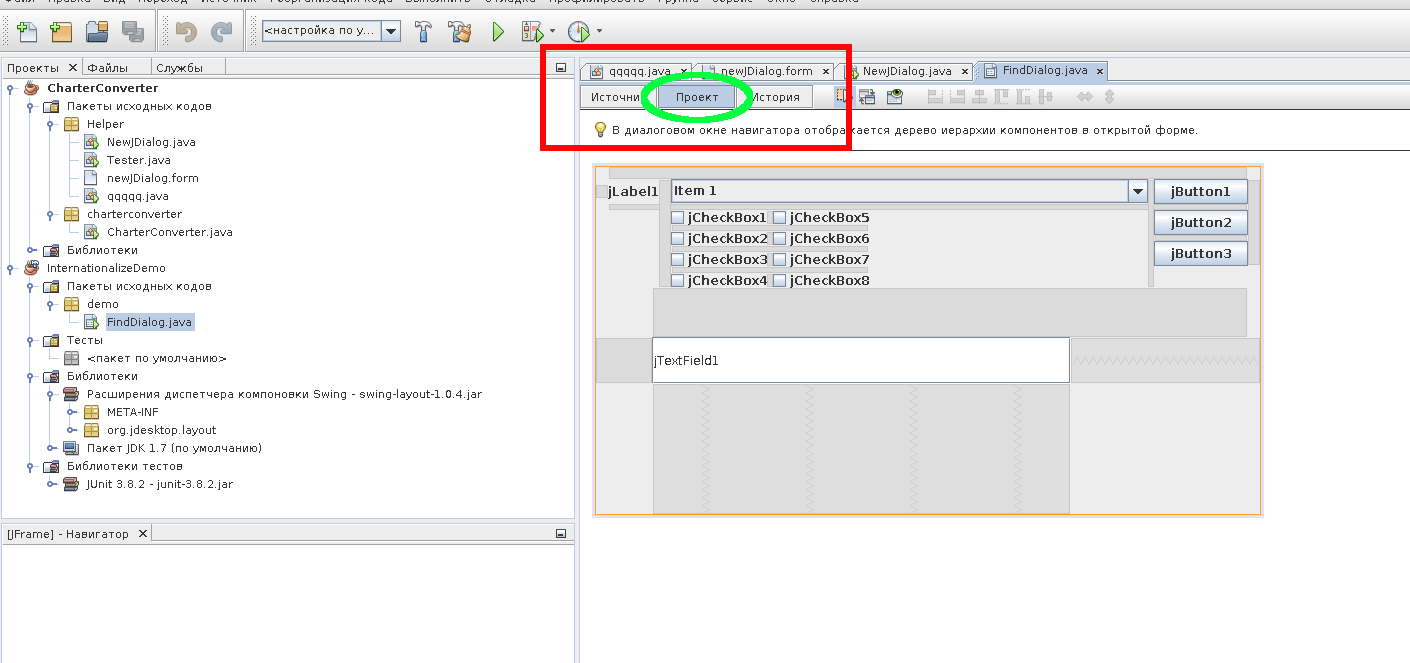Switch to the История view
Viewport: 1410px width, 663px height.
point(776,97)
